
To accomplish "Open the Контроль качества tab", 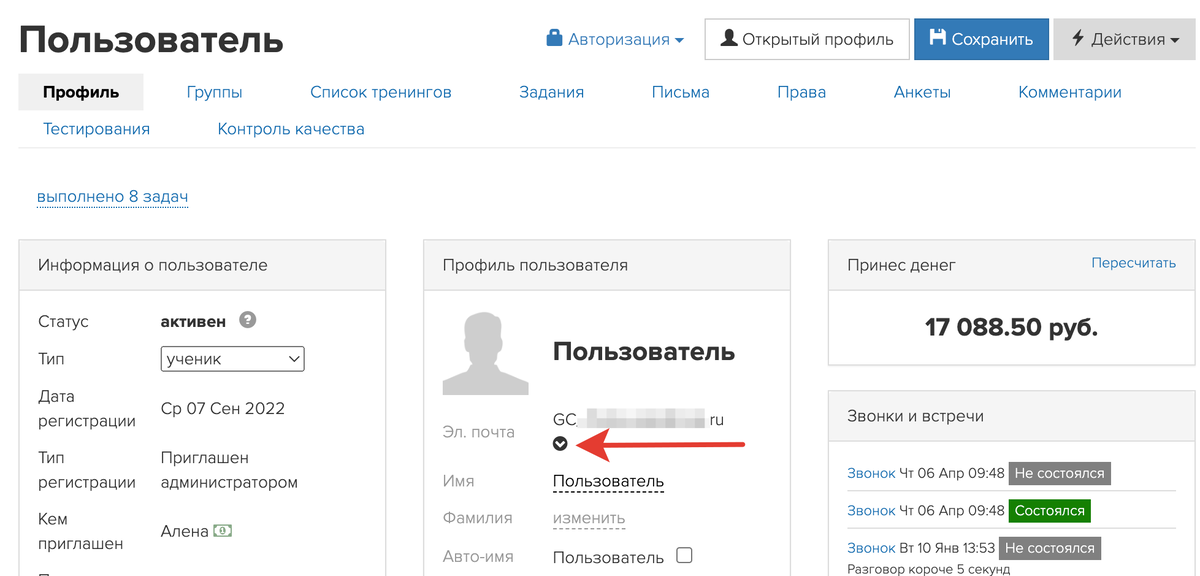I will [x=291, y=128].
